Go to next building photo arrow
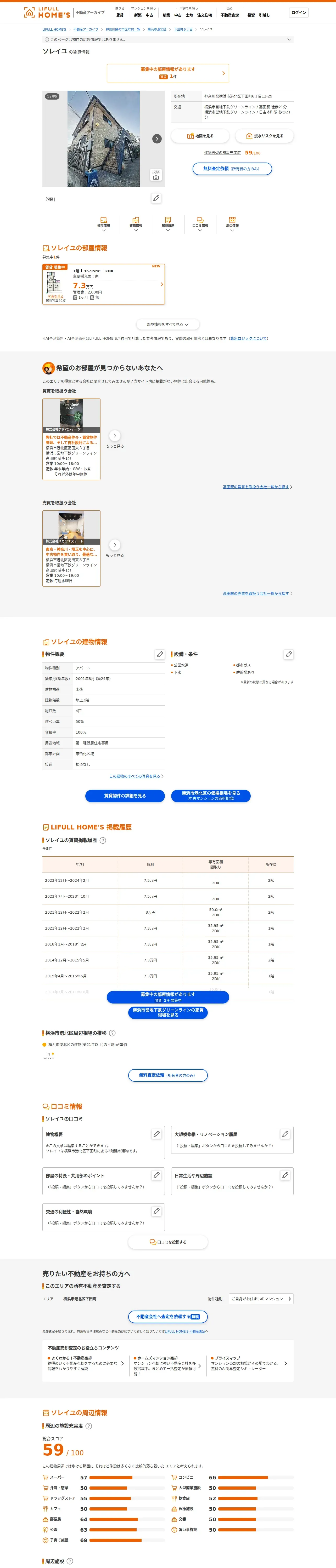This screenshot has width=336, height=1568. pyautogui.click(x=157, y=139)
